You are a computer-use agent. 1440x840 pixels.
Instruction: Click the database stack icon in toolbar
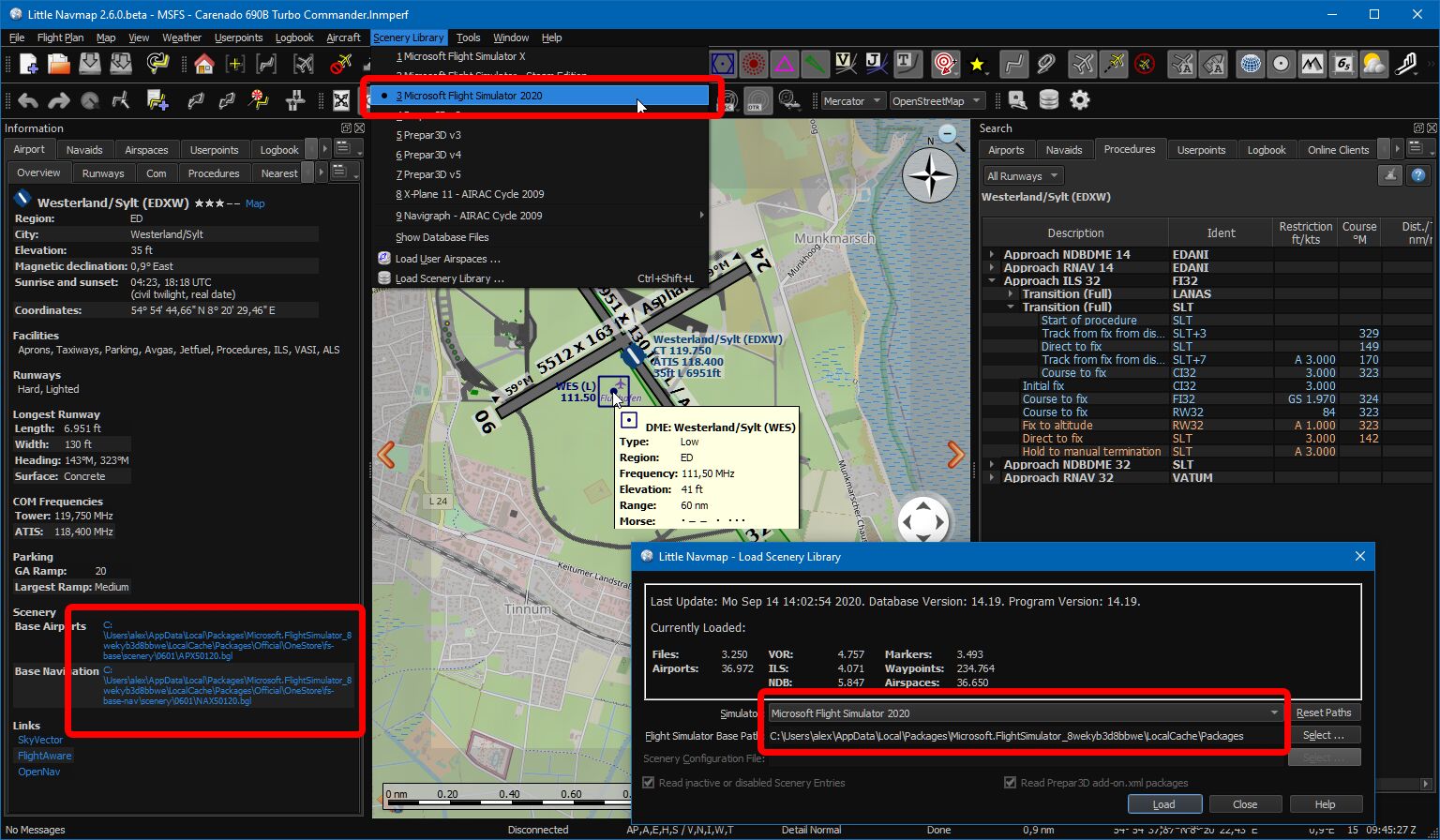pos(1049,100)
